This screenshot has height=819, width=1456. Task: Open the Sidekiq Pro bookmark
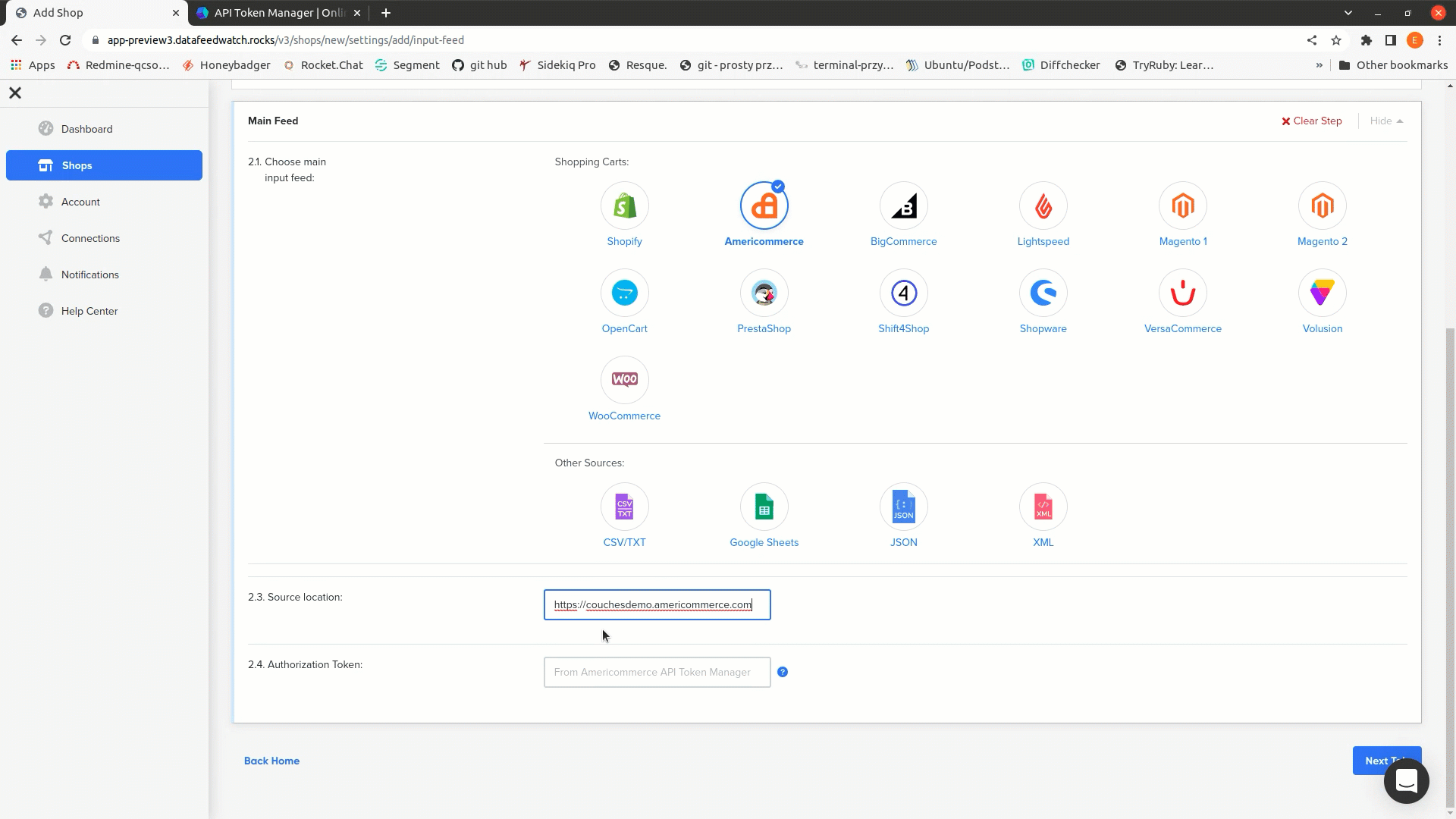pyautogui.click(x=557, y=65)
